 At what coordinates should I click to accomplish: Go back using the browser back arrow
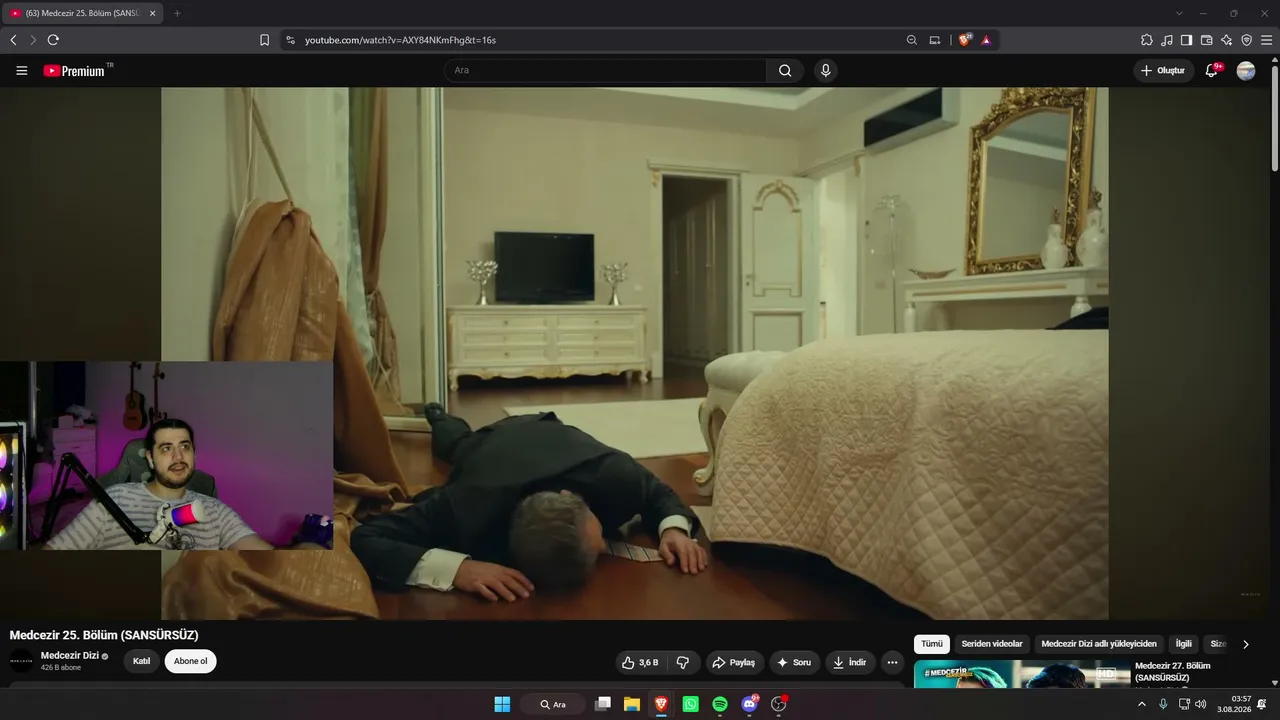coord(13,40)
